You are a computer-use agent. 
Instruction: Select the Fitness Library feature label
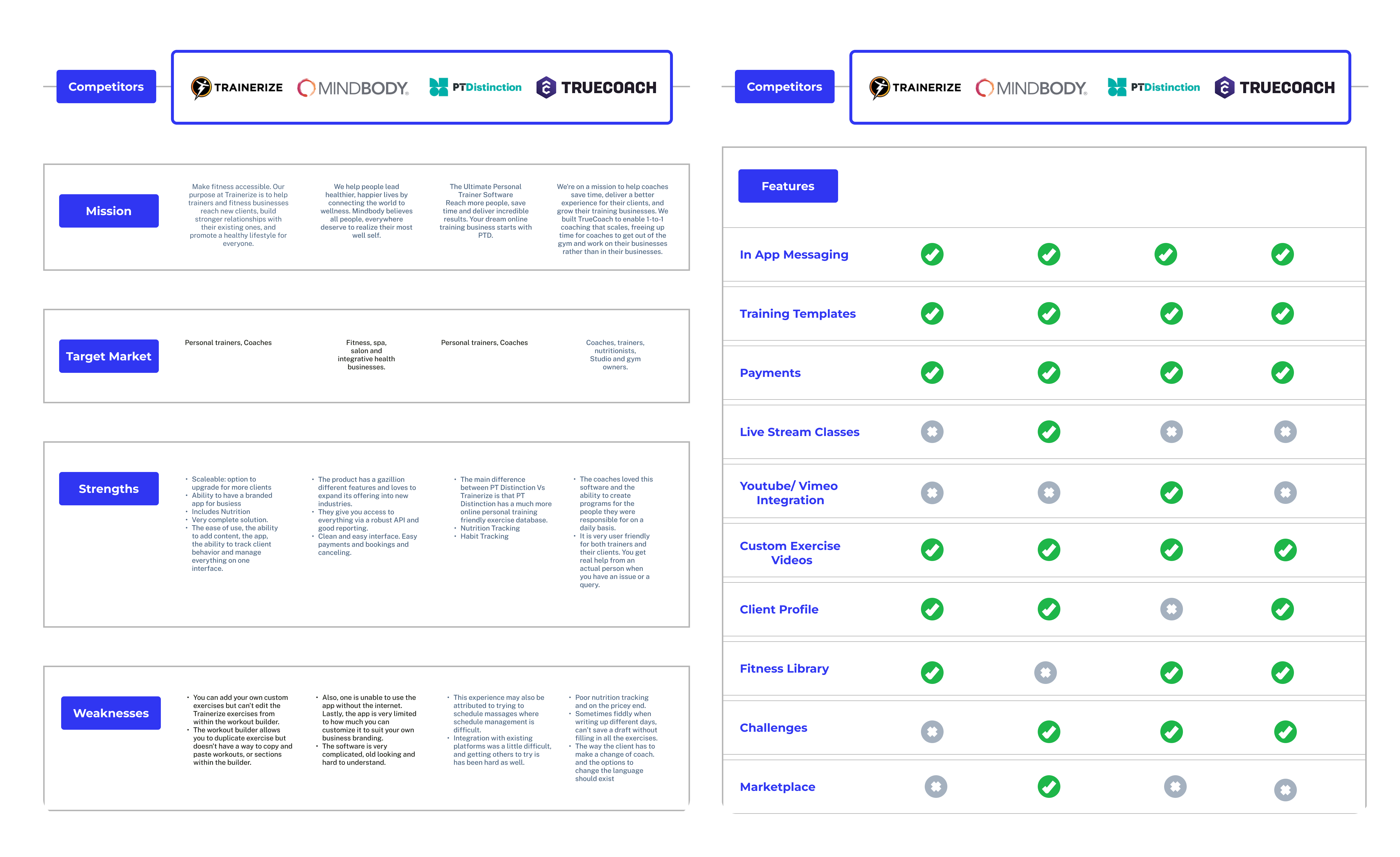(784, 669)
